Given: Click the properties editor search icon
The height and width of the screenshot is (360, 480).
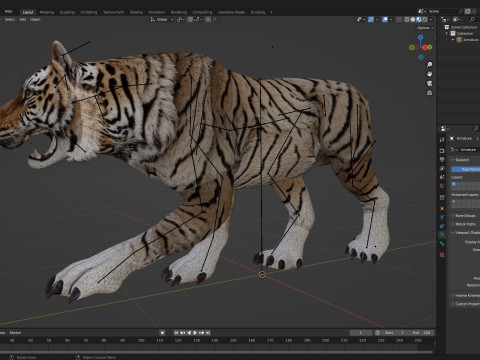Looking at the screenshot, I should click(475, 128).
